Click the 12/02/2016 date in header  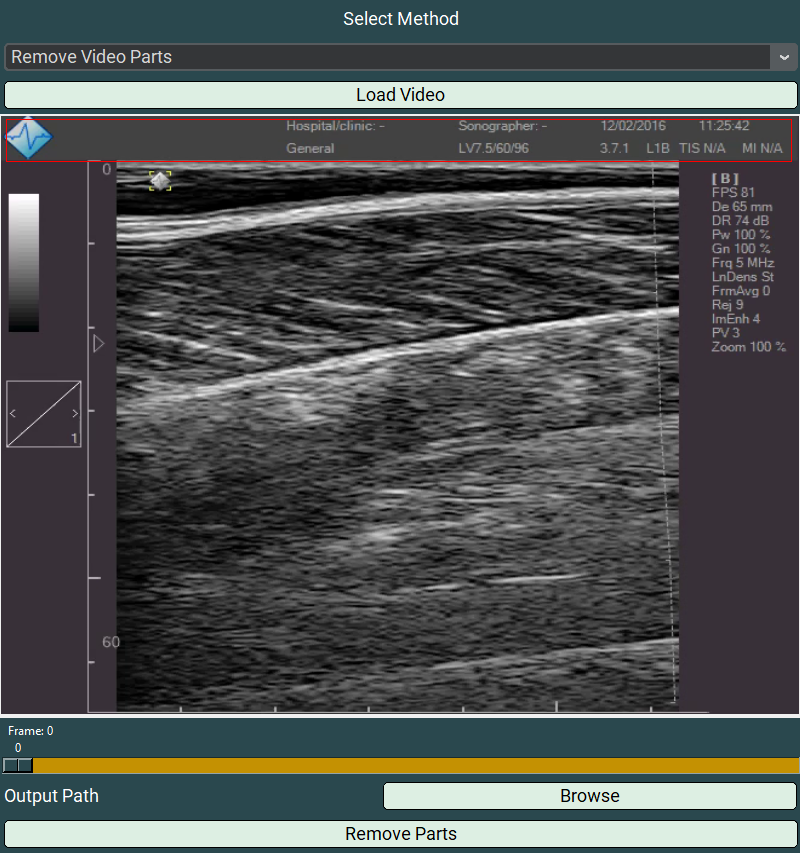coord(633,126)
